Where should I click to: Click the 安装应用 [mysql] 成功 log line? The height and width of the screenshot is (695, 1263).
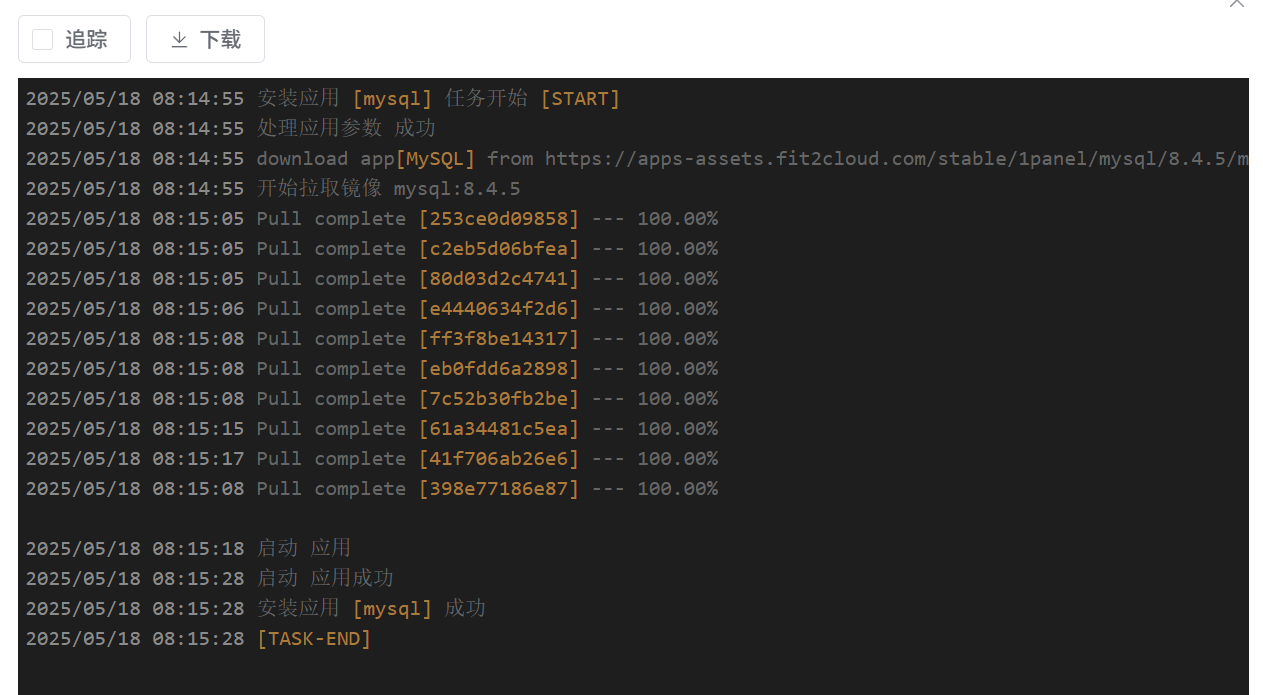click(371, 609)
